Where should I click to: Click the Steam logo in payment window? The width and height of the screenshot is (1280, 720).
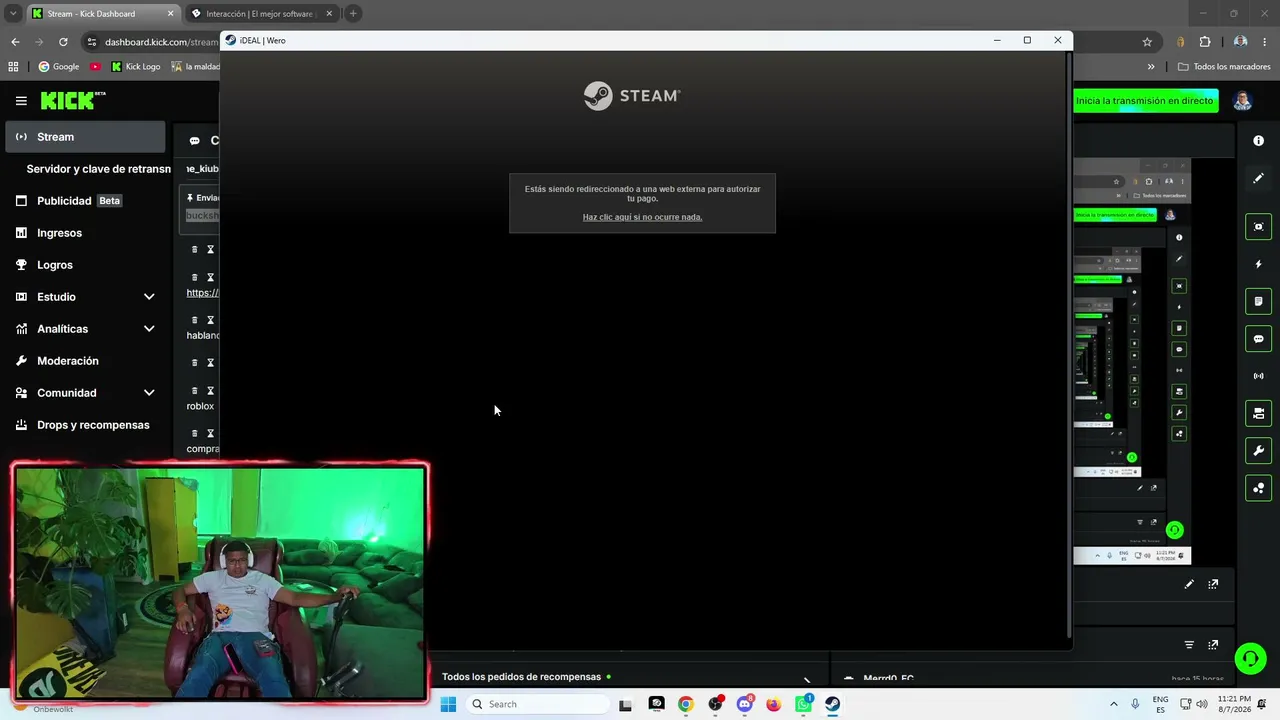632,96
